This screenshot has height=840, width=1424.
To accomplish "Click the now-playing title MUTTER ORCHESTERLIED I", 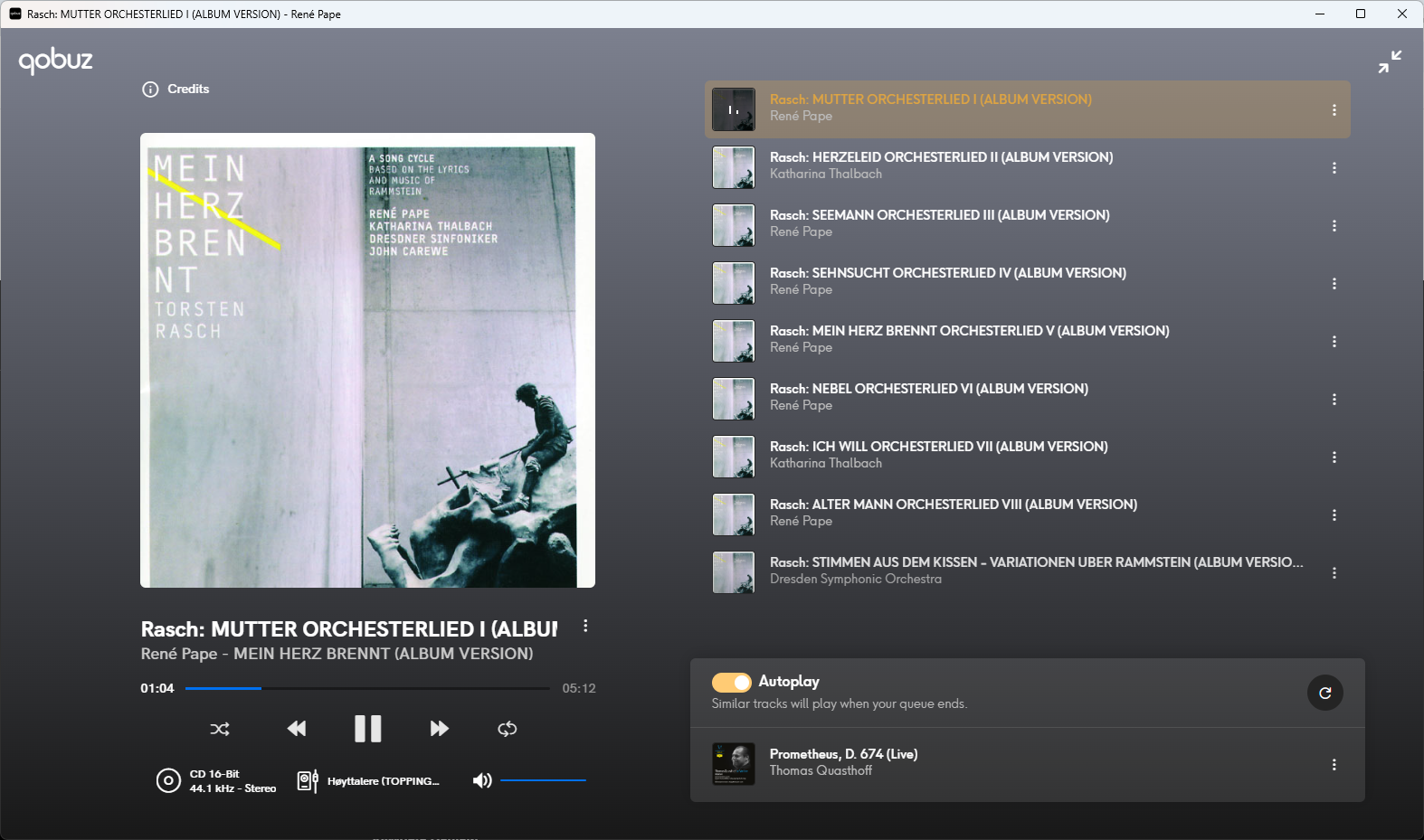I will click(x=349, y=629).
